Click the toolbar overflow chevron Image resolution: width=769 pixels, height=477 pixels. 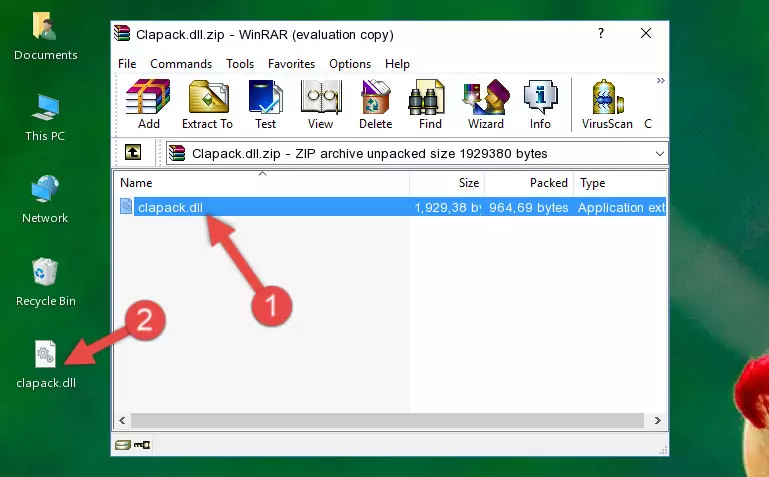point(661,80)
